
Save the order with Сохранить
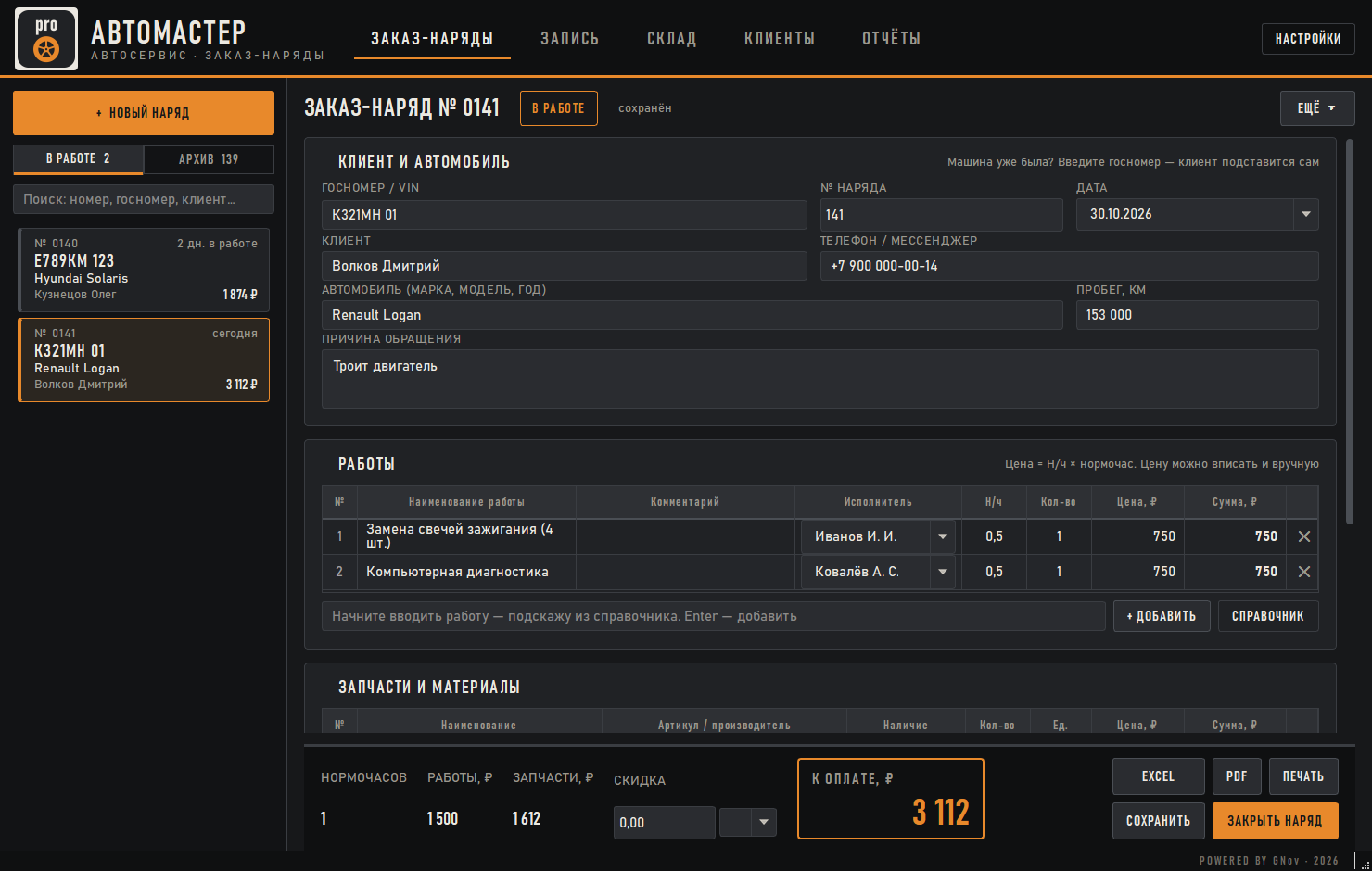pos(1159,821)
